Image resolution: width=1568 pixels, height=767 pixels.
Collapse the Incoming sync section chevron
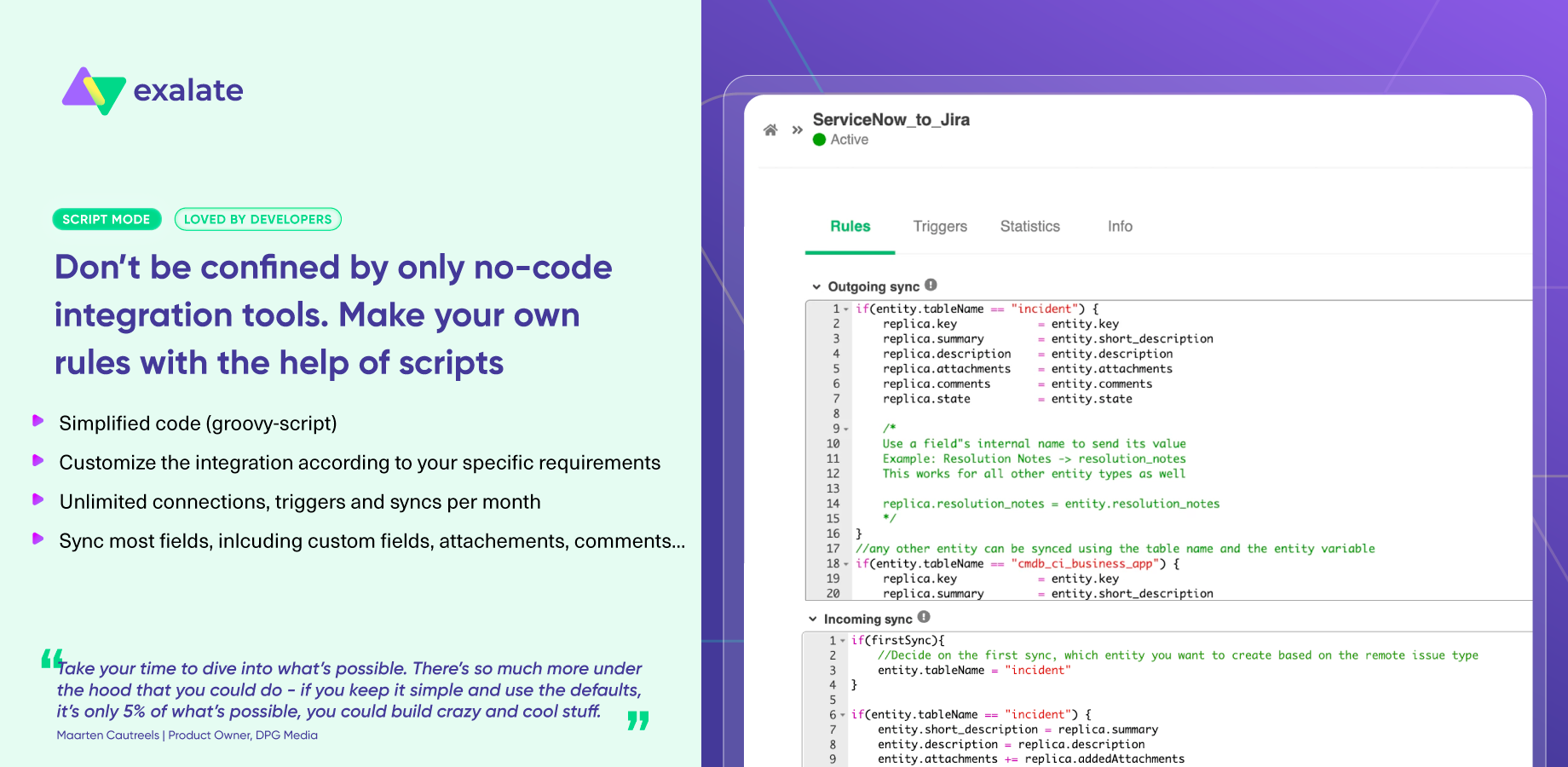tap(813, 620)
